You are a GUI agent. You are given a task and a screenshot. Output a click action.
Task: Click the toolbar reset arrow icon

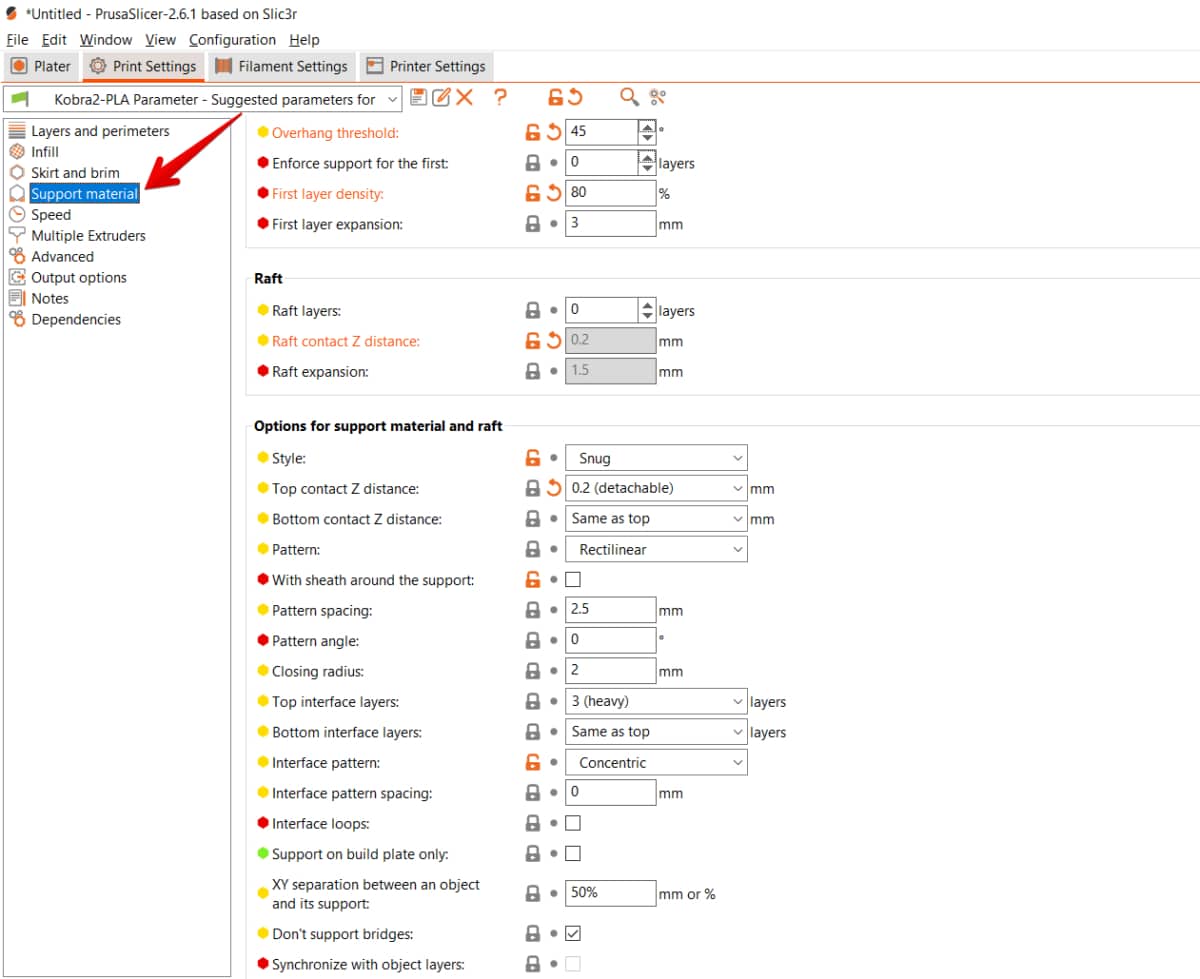pos(575,97)
